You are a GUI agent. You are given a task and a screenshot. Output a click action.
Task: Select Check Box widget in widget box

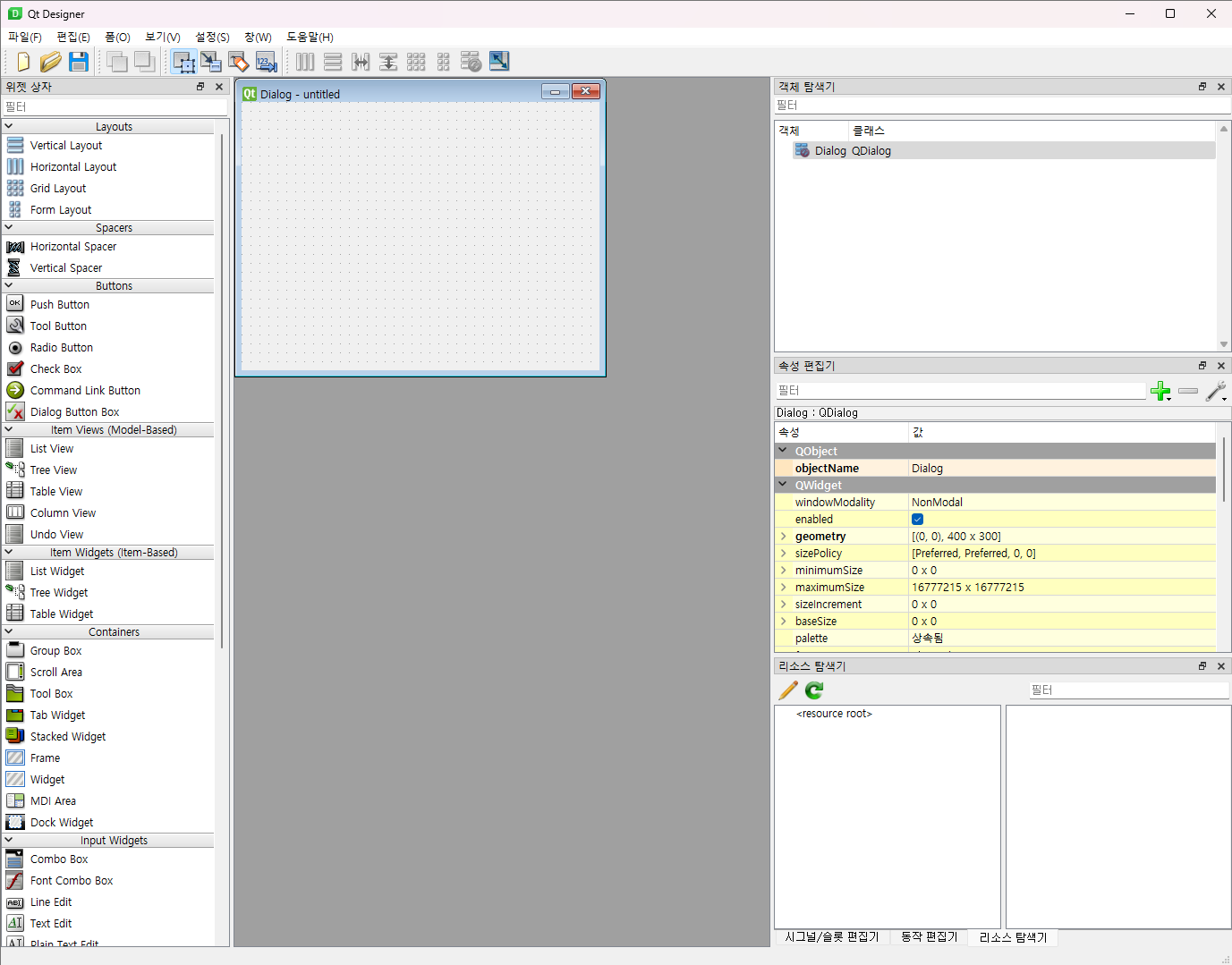pyautogui.click(x=55, y=369)
